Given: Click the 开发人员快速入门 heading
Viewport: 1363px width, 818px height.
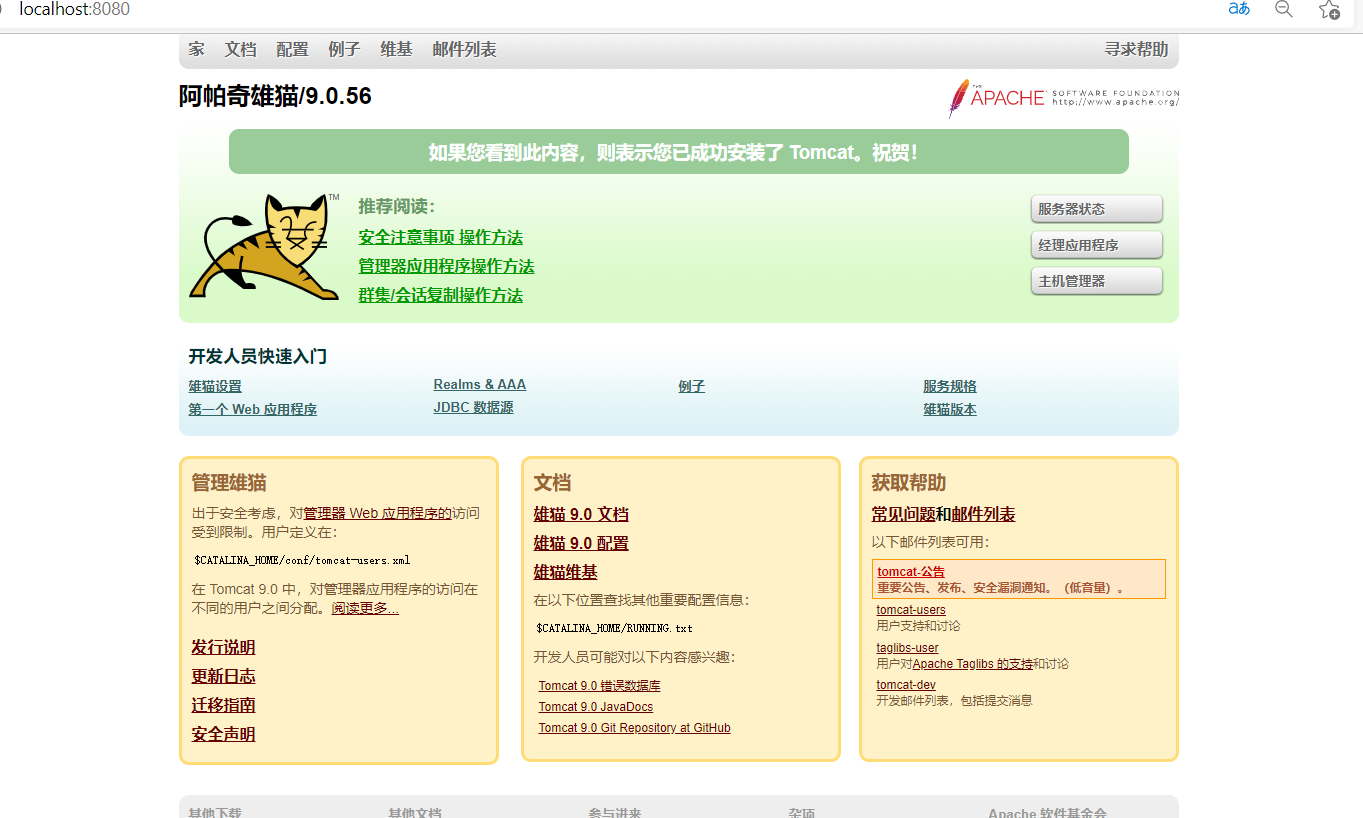Looking at the screenshot, I should point(258,356).
